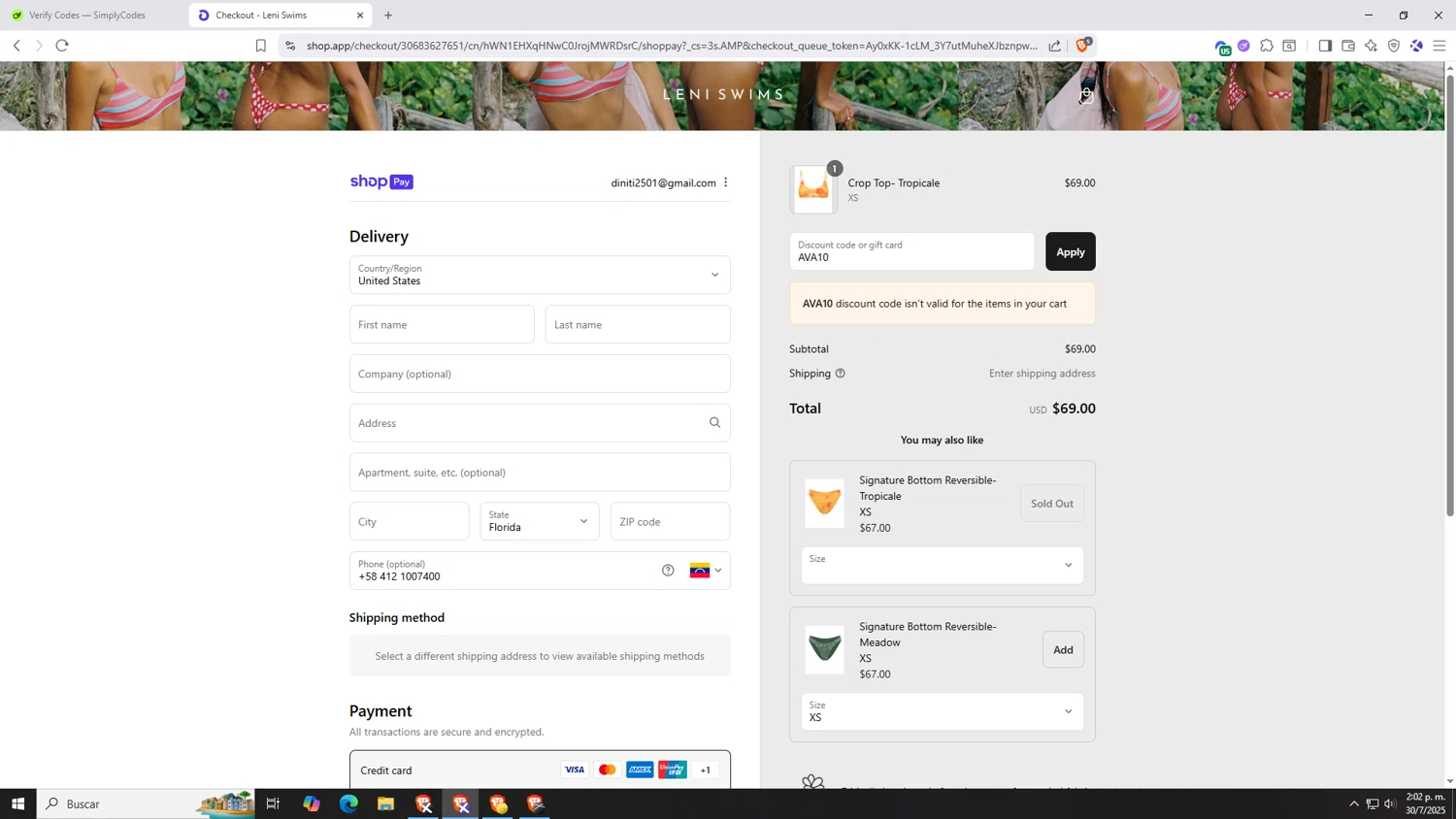Screen dimensions: 1456x819
Task: Click the phone help question mark icon
Action: coord(668,571)
